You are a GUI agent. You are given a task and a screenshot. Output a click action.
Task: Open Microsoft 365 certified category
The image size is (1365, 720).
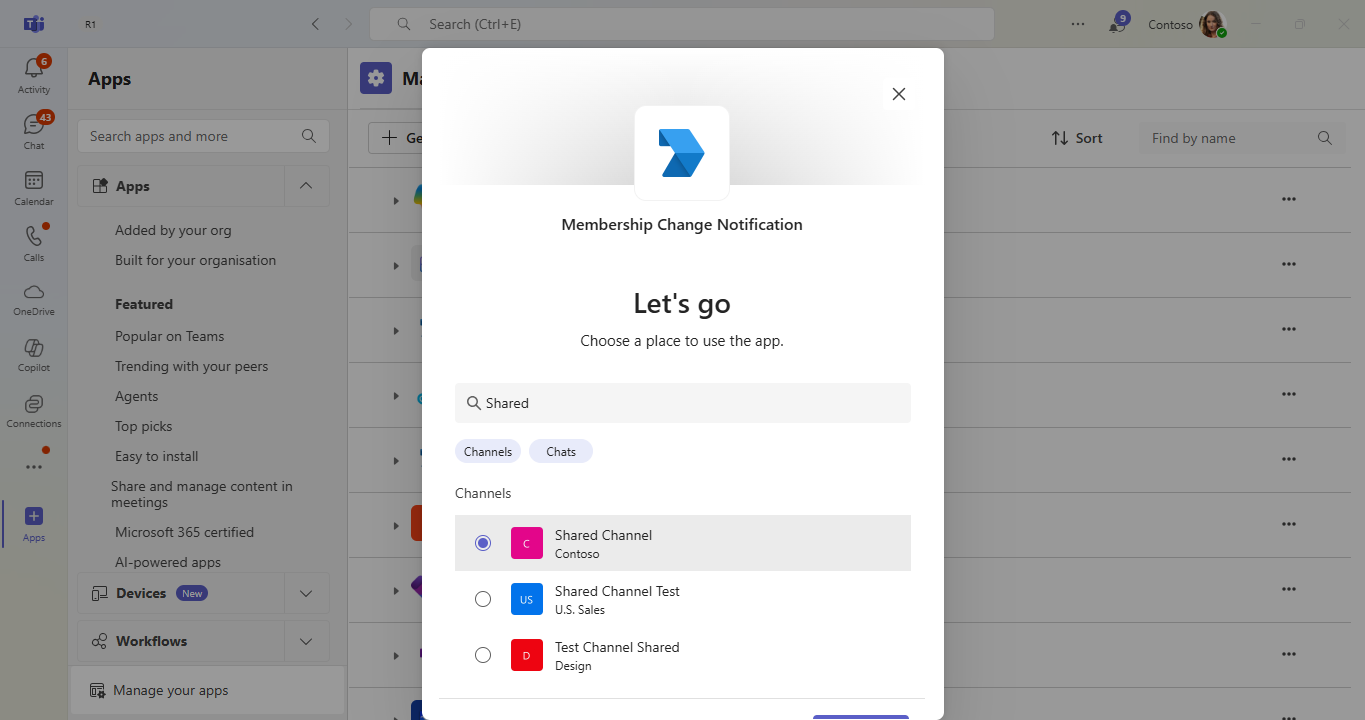pos(185,532)
